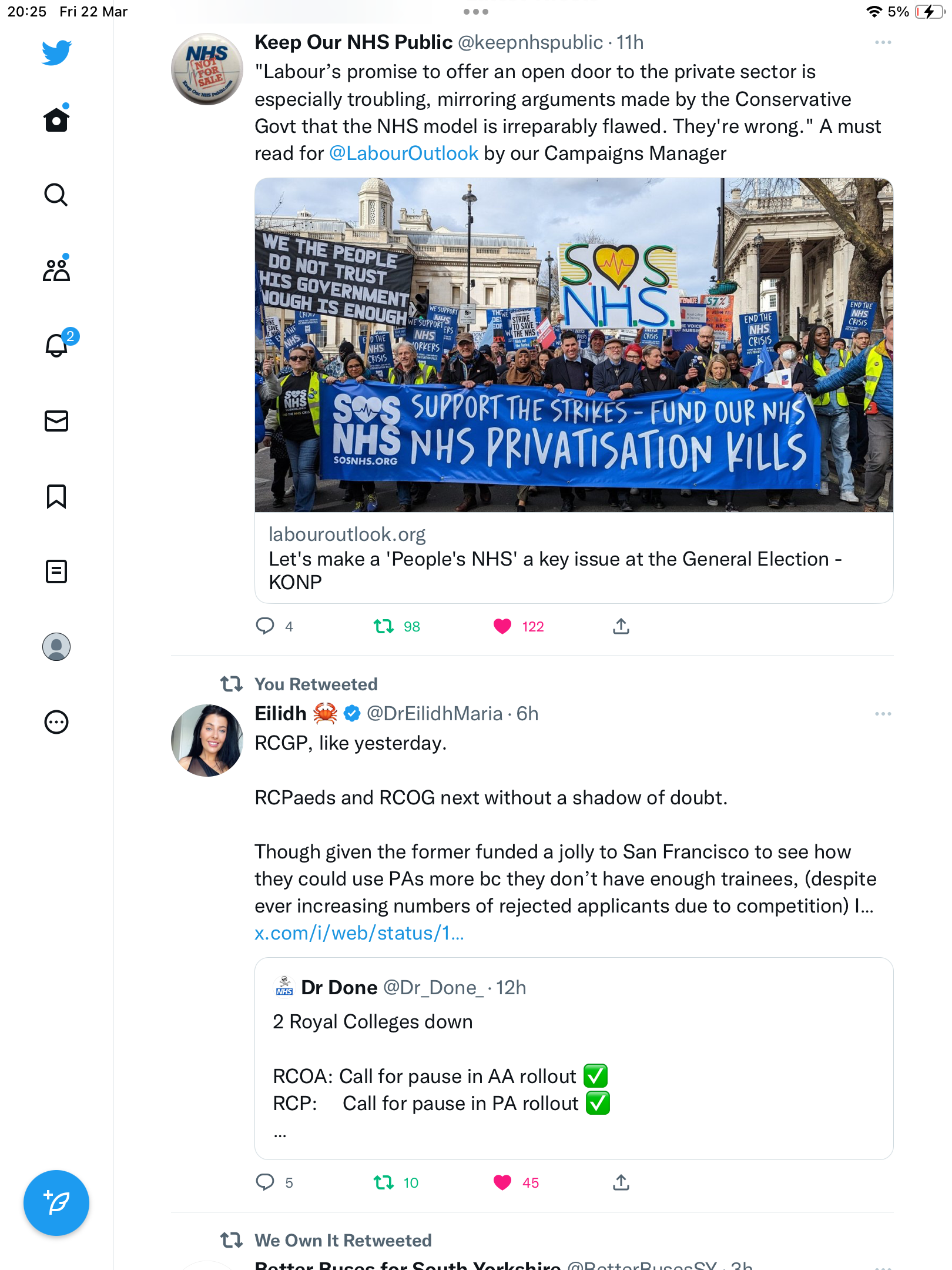
Task: Open the profile avatar in sidebar
Action: coord(56,647)
